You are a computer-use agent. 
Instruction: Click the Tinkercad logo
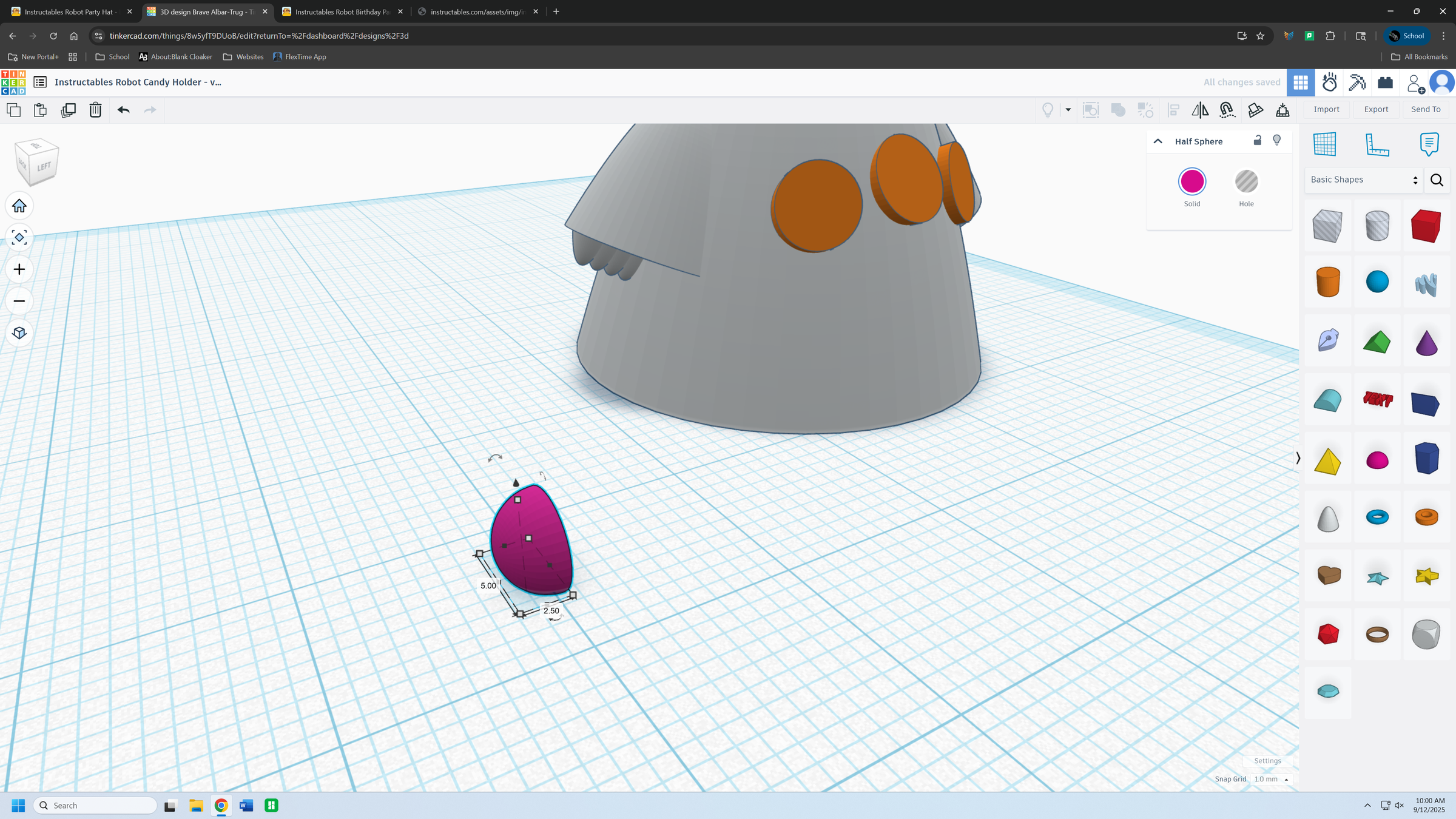click(x=13, y=83)
